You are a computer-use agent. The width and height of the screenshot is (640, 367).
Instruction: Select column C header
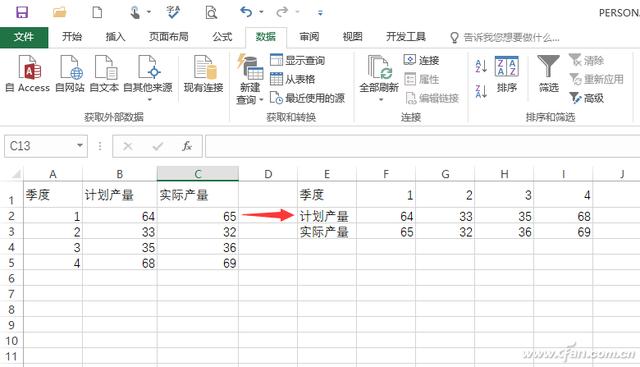198,174
